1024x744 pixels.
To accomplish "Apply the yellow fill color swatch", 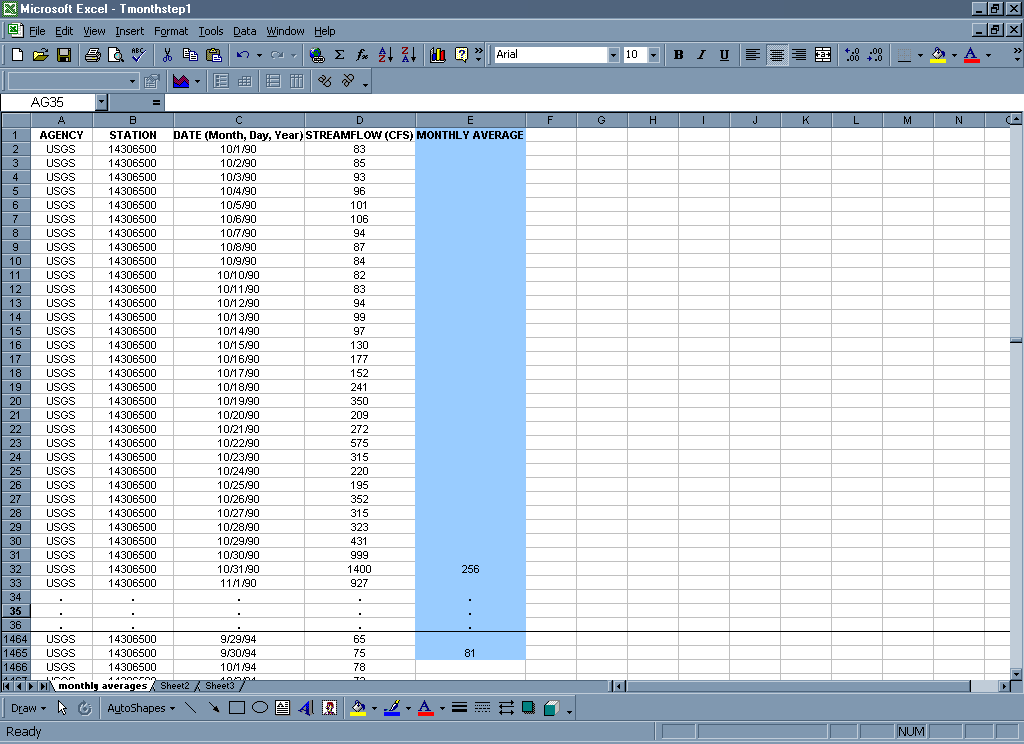I will tap(937, 55).
